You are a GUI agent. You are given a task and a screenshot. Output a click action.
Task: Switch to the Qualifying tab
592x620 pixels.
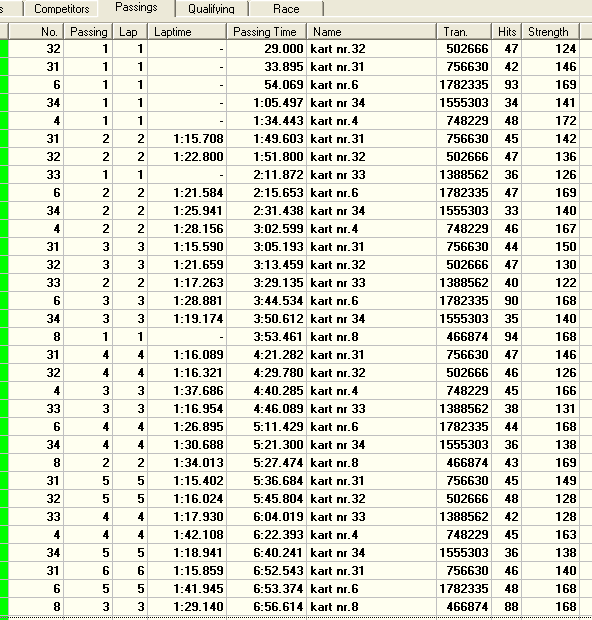pyautogui.click(x=211, y=9)
